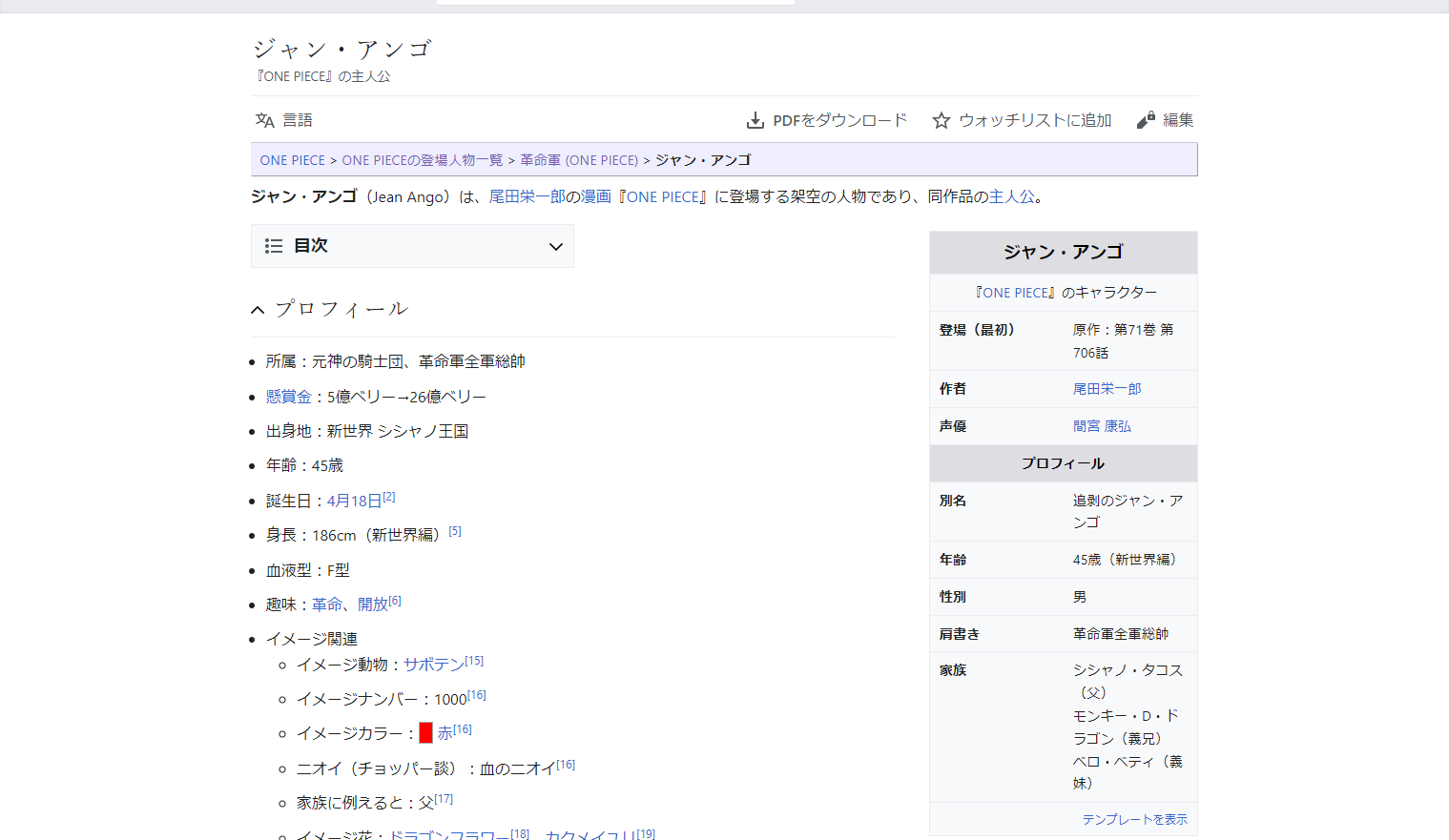Click テンプレートを表示 link

coord(1134,819)
